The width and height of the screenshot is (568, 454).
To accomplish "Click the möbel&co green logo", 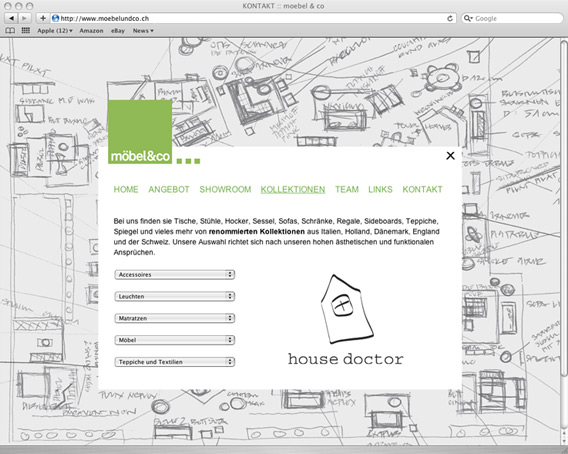I will point(140,132).
